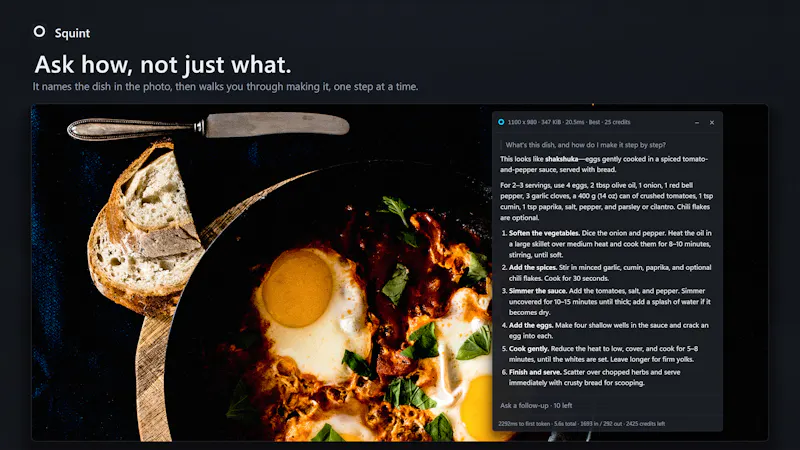Click the 'Ask a follow-up' input field
The height and width of the screenshot is (450, 800).
pyautogui.click(x=607, y=405)
